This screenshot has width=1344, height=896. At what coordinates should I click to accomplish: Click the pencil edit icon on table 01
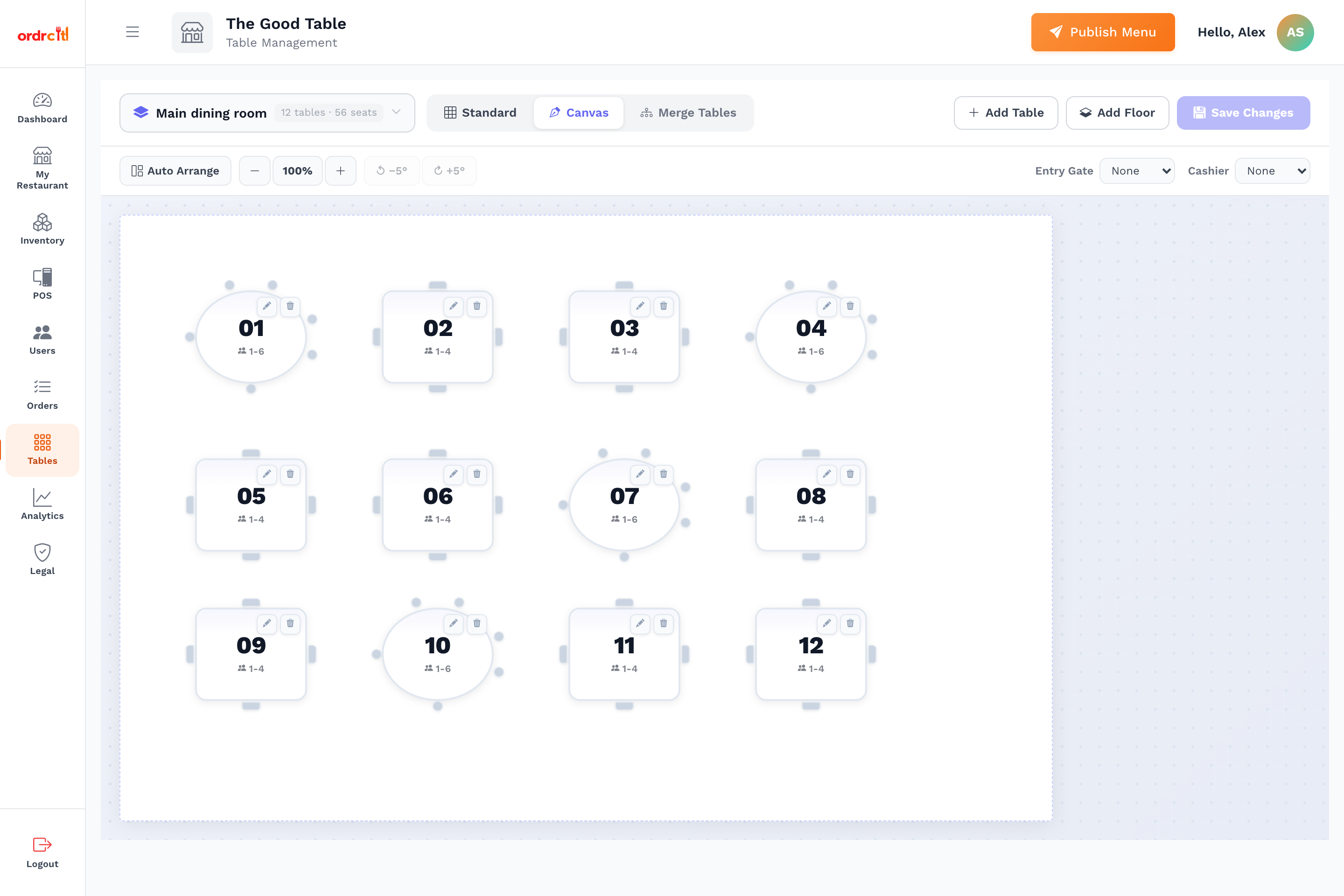267,306
